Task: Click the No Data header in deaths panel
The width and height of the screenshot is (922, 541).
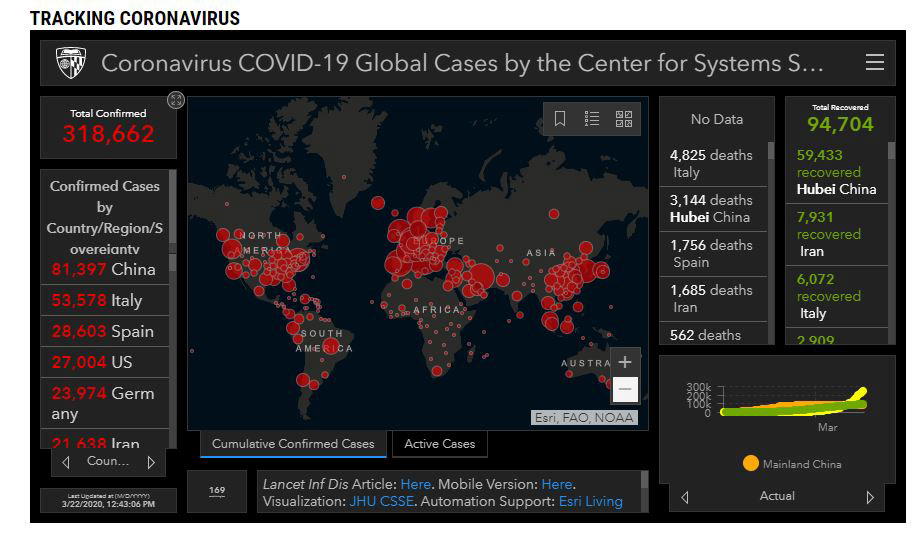Action: coord(717,119)
